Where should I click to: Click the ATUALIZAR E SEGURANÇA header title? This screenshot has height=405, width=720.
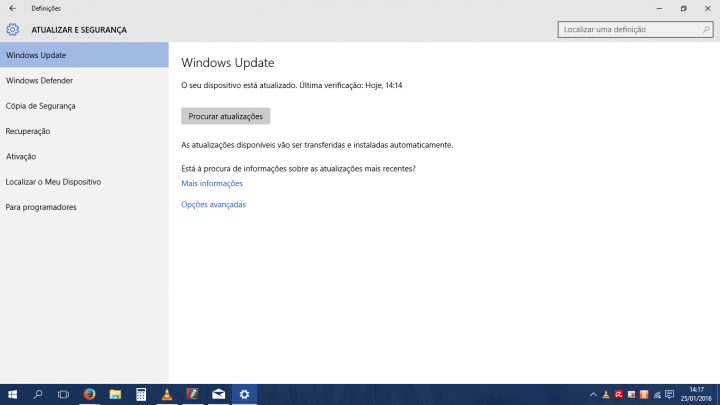click(x=79, y=30)
